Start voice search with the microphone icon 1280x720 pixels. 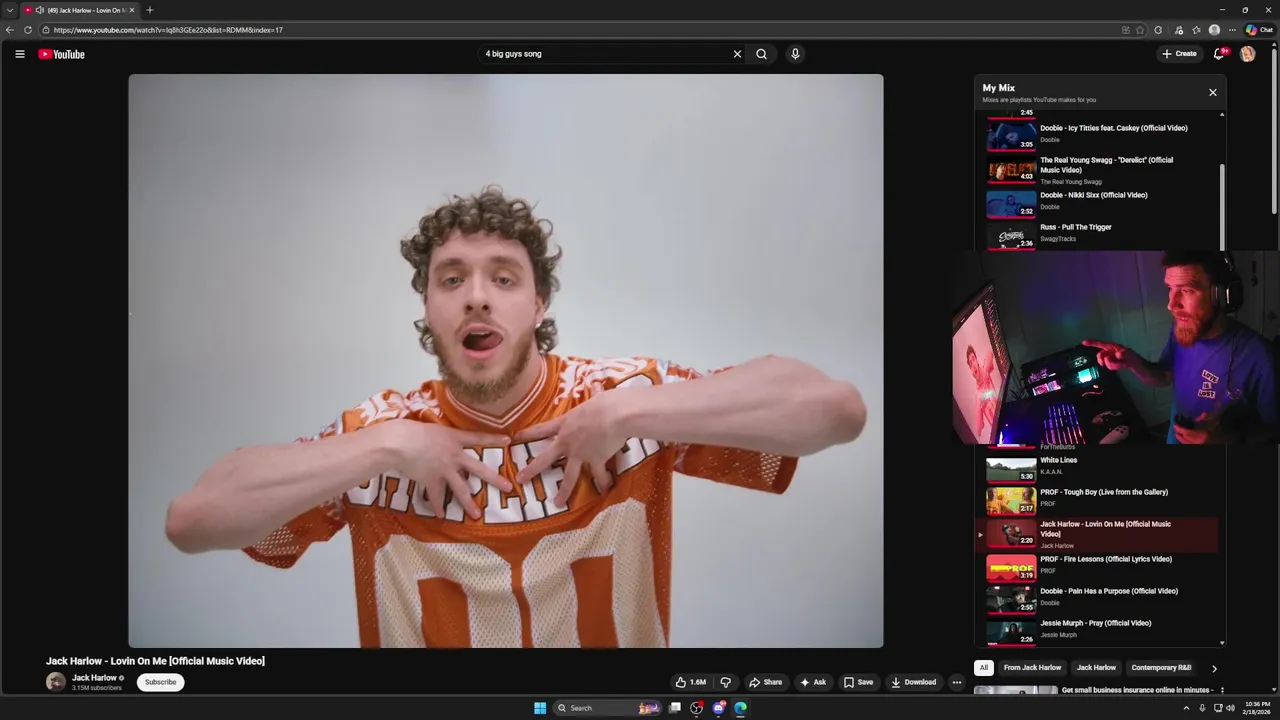795,54
